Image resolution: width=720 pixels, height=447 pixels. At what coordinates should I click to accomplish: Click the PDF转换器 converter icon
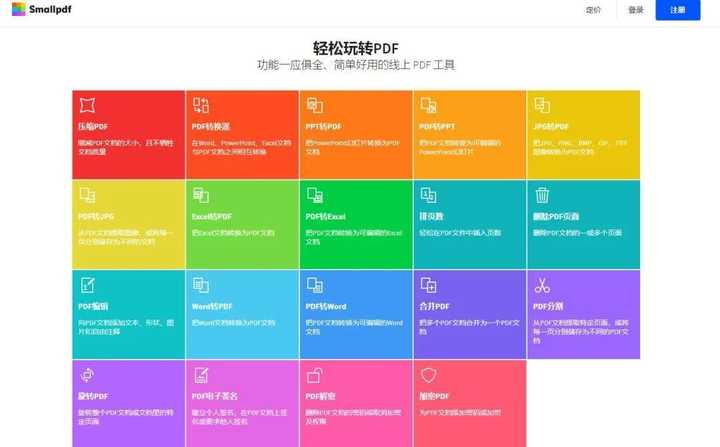201,105
